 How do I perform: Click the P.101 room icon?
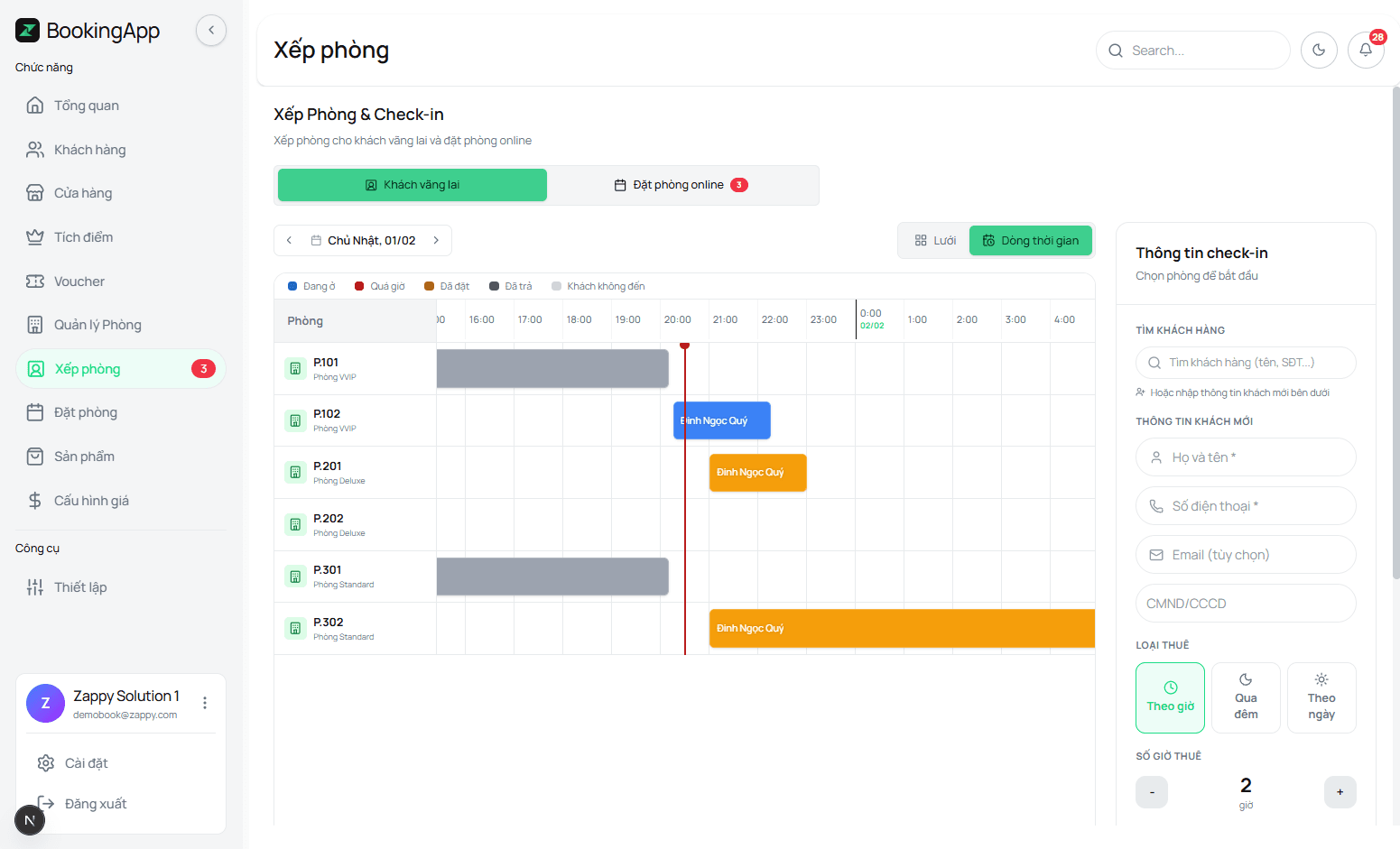pos(295,368)
